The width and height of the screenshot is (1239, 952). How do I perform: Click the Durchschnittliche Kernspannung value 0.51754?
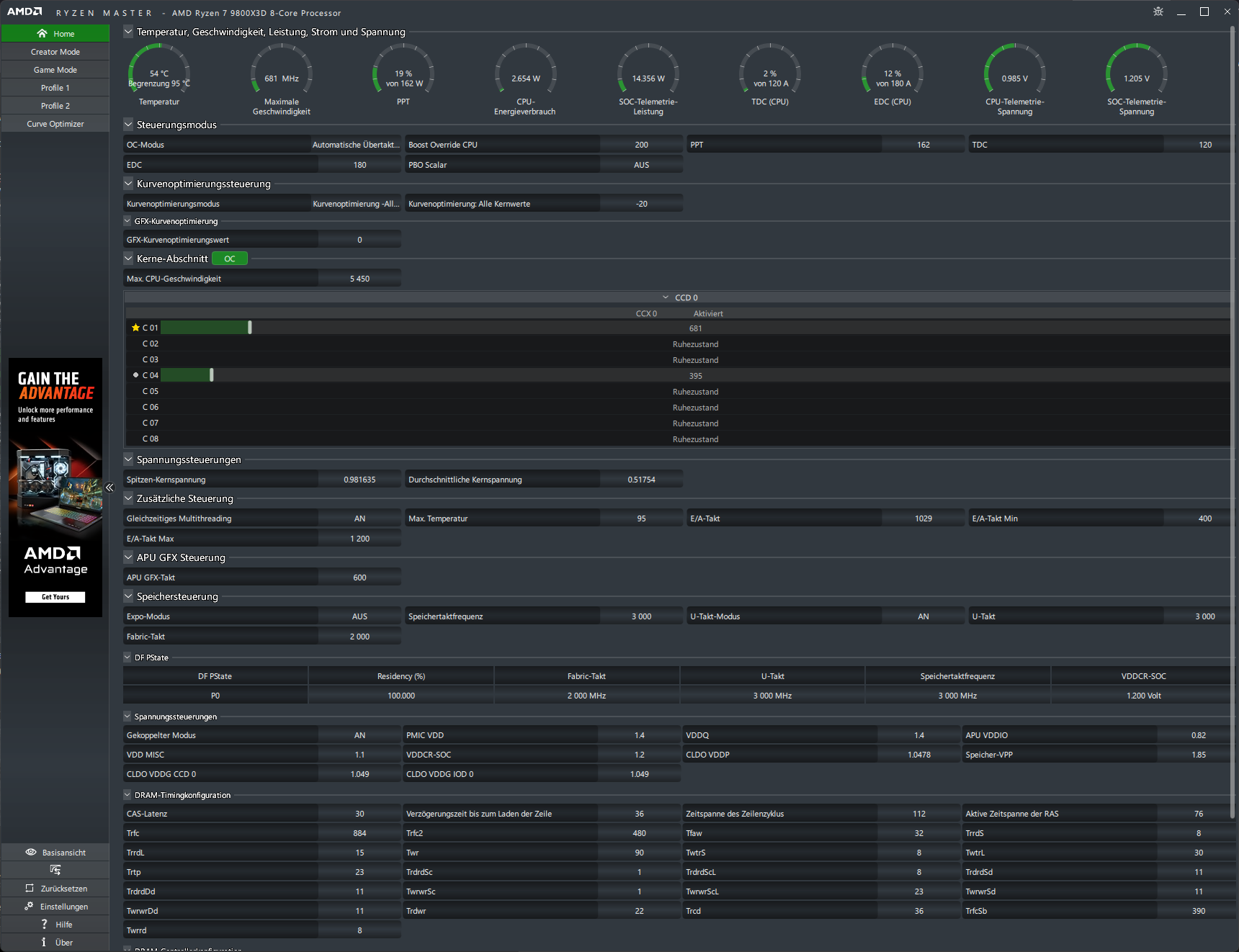[641, 480]
